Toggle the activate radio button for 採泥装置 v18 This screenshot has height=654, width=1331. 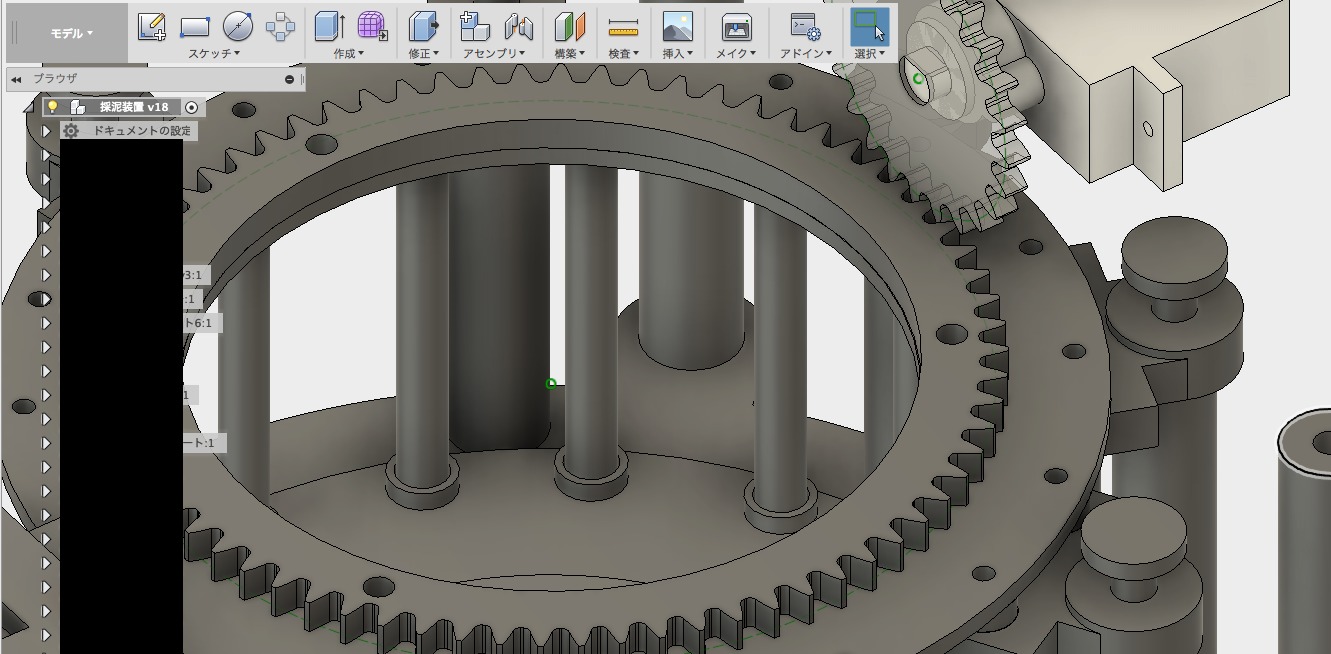coord(192,107)
